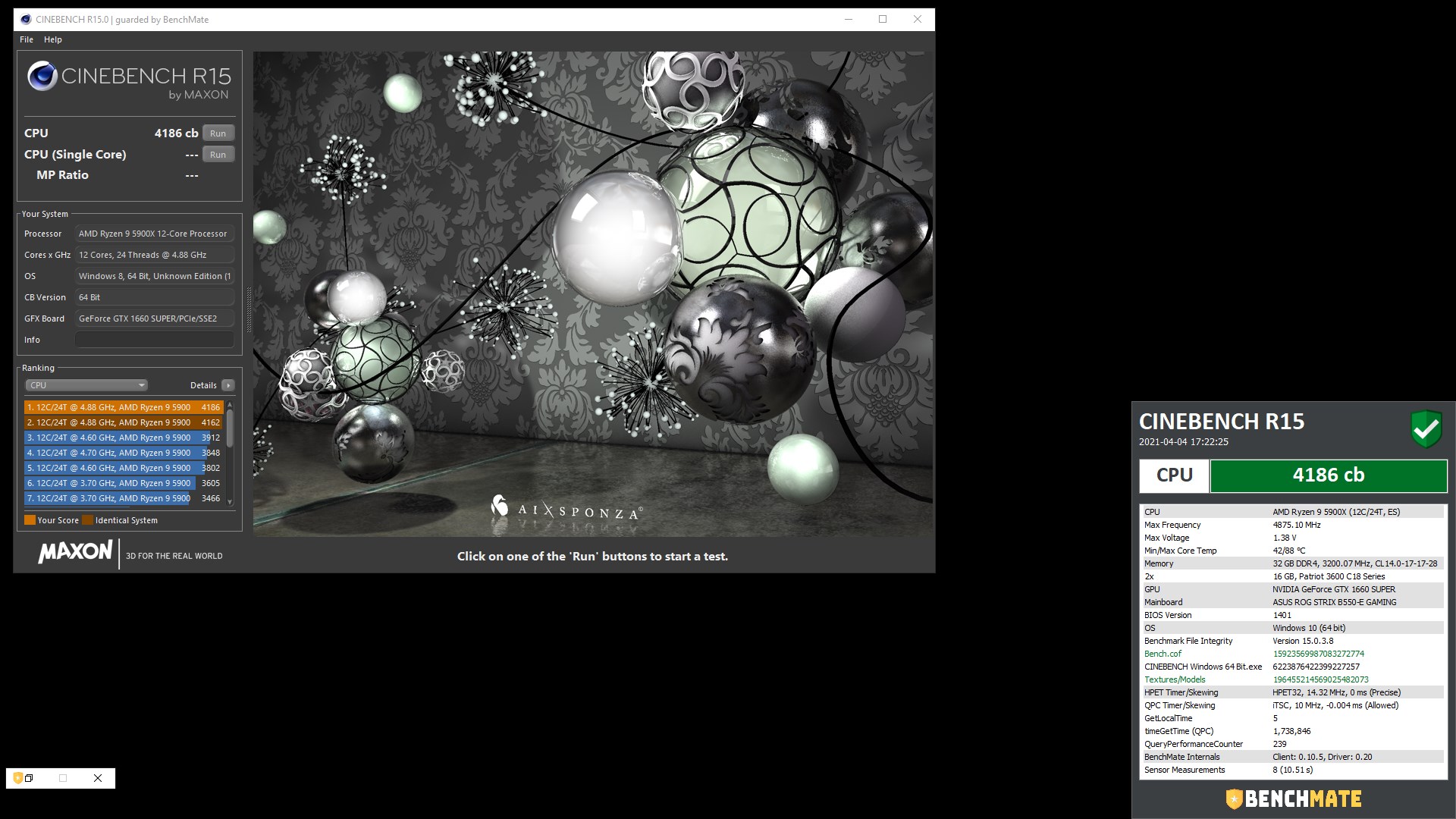Click the CB Version field value
This screenshot has height=819, width=1456.
coord(155,297)
